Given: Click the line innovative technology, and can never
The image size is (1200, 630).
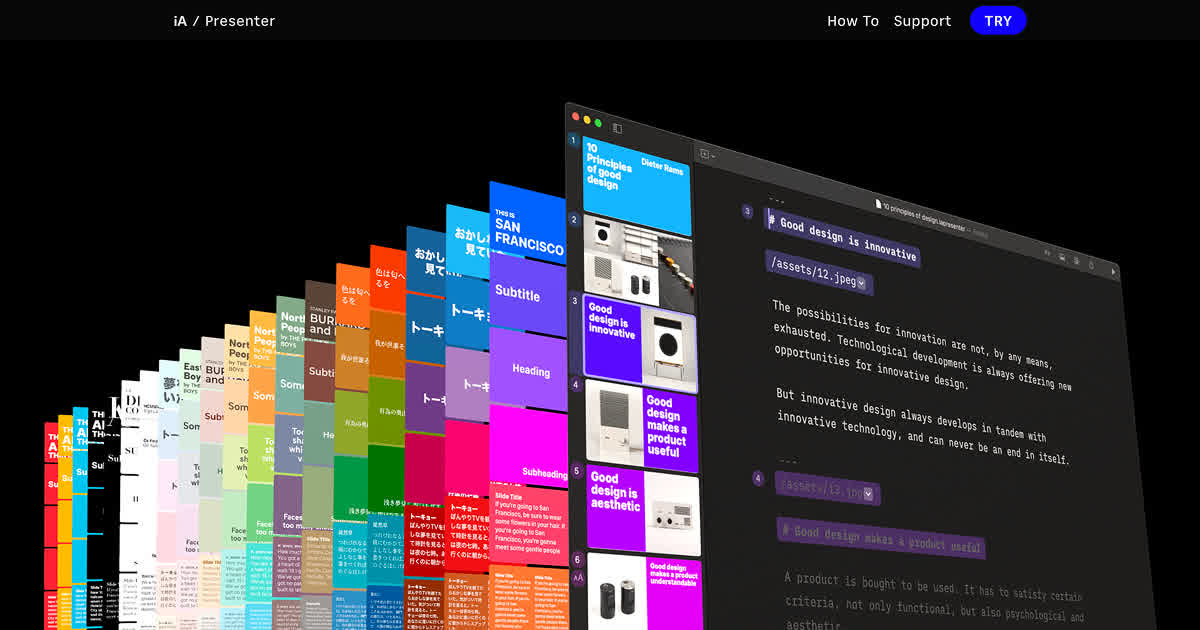Looking at the screenshot, I should [x=923, y=440].
